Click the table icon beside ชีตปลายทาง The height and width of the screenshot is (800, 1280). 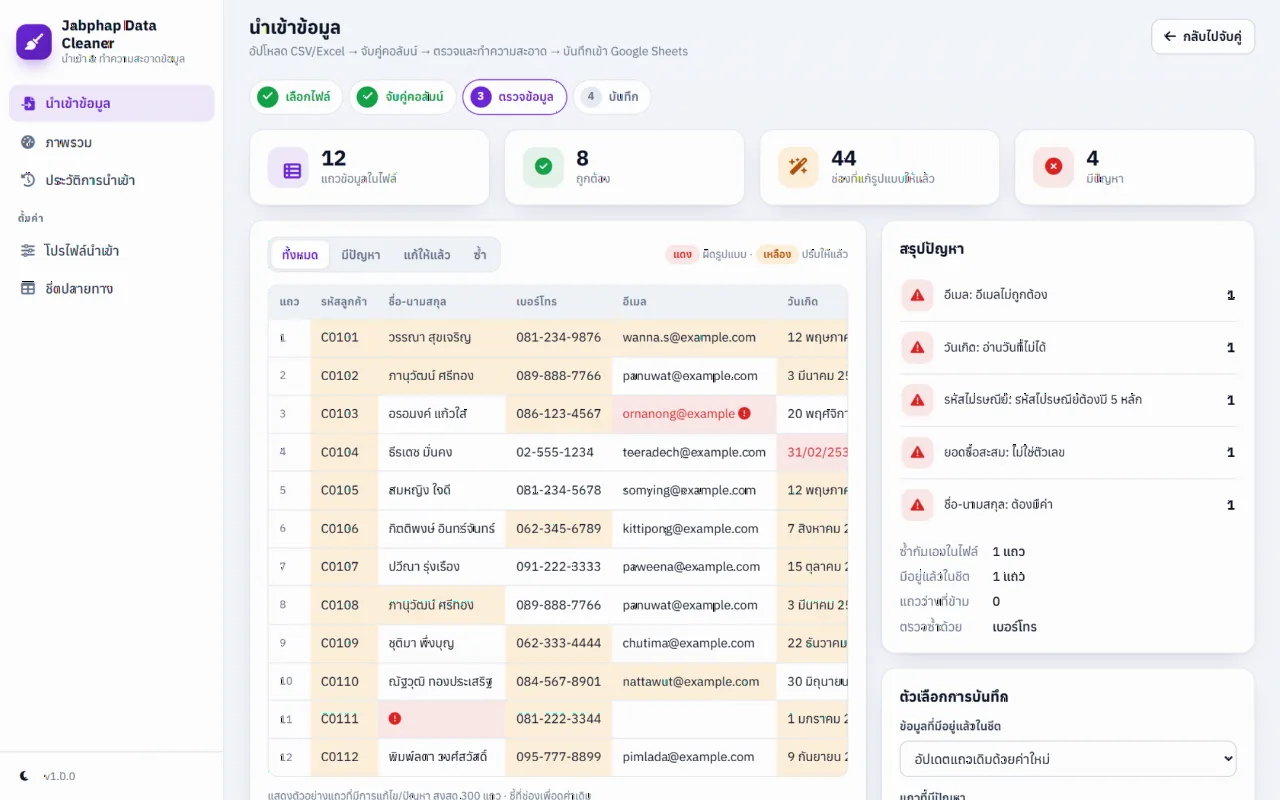coord(28,288)
